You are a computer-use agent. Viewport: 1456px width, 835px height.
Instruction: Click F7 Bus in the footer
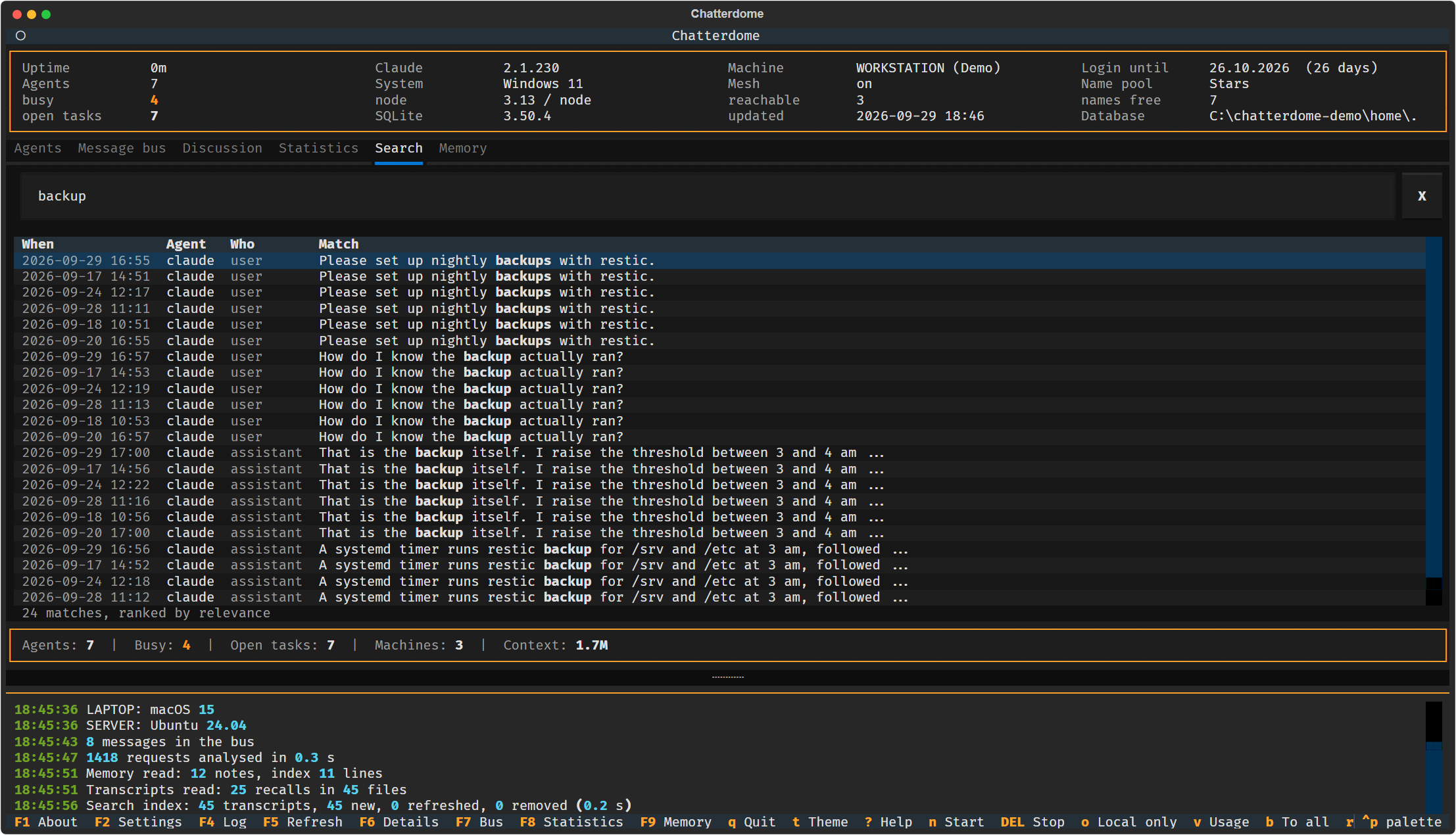coord(479,823)
